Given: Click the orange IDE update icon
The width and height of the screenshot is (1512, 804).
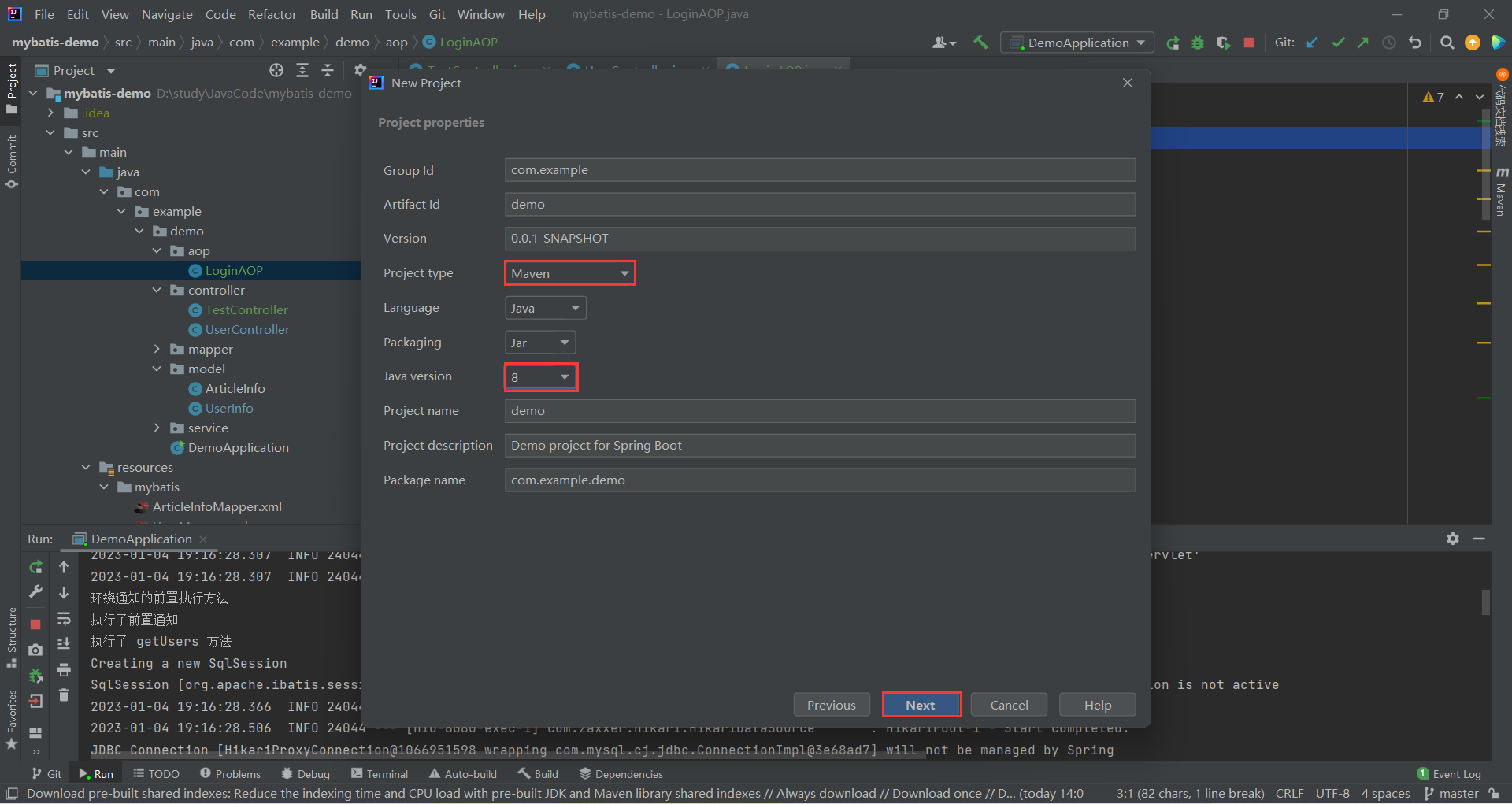Looking at the screenshot, I should tap(1472, 43).
